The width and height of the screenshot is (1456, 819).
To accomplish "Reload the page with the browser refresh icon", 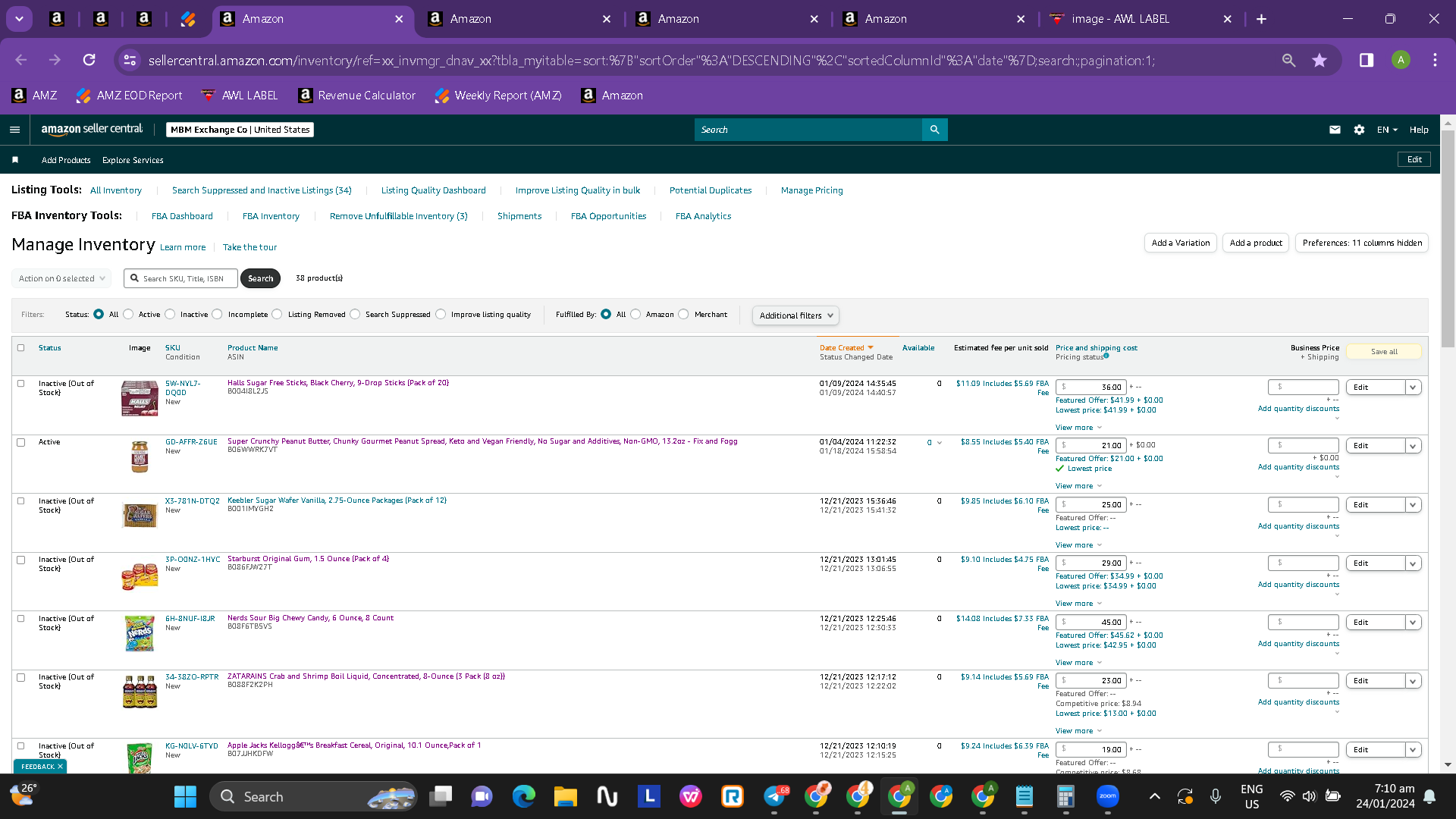I will click(89, 60).
